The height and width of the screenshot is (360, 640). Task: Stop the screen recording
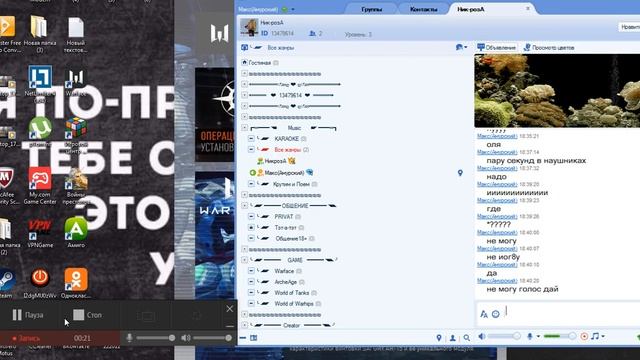click(x=87, y=315)
